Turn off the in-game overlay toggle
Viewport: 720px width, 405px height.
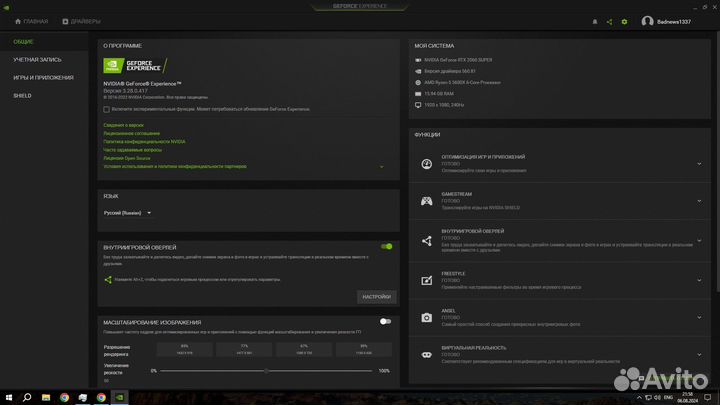(386, 247)
